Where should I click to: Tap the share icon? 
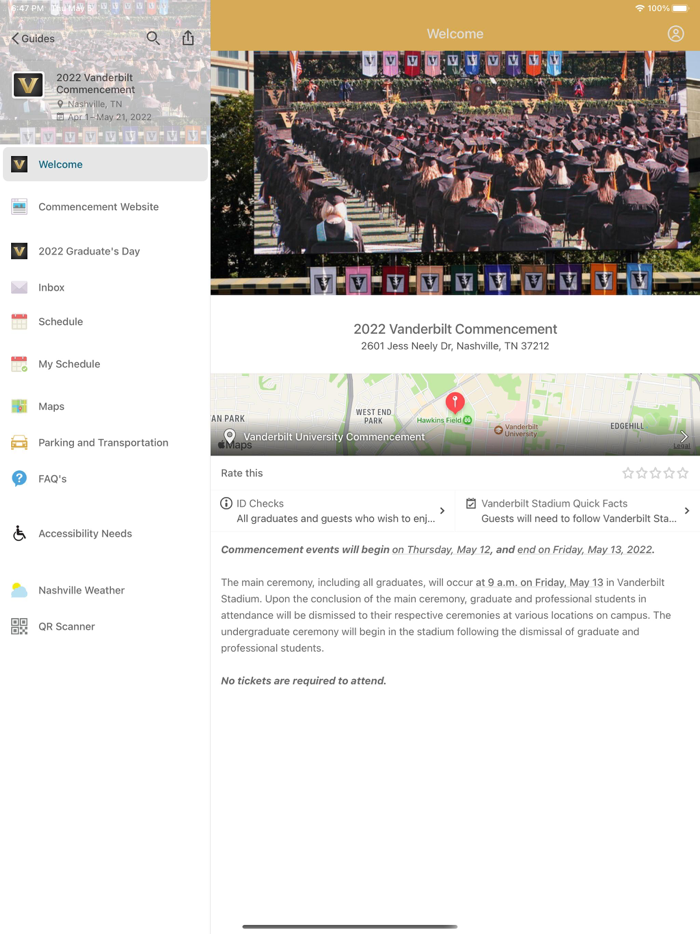[x=188, y=38]
